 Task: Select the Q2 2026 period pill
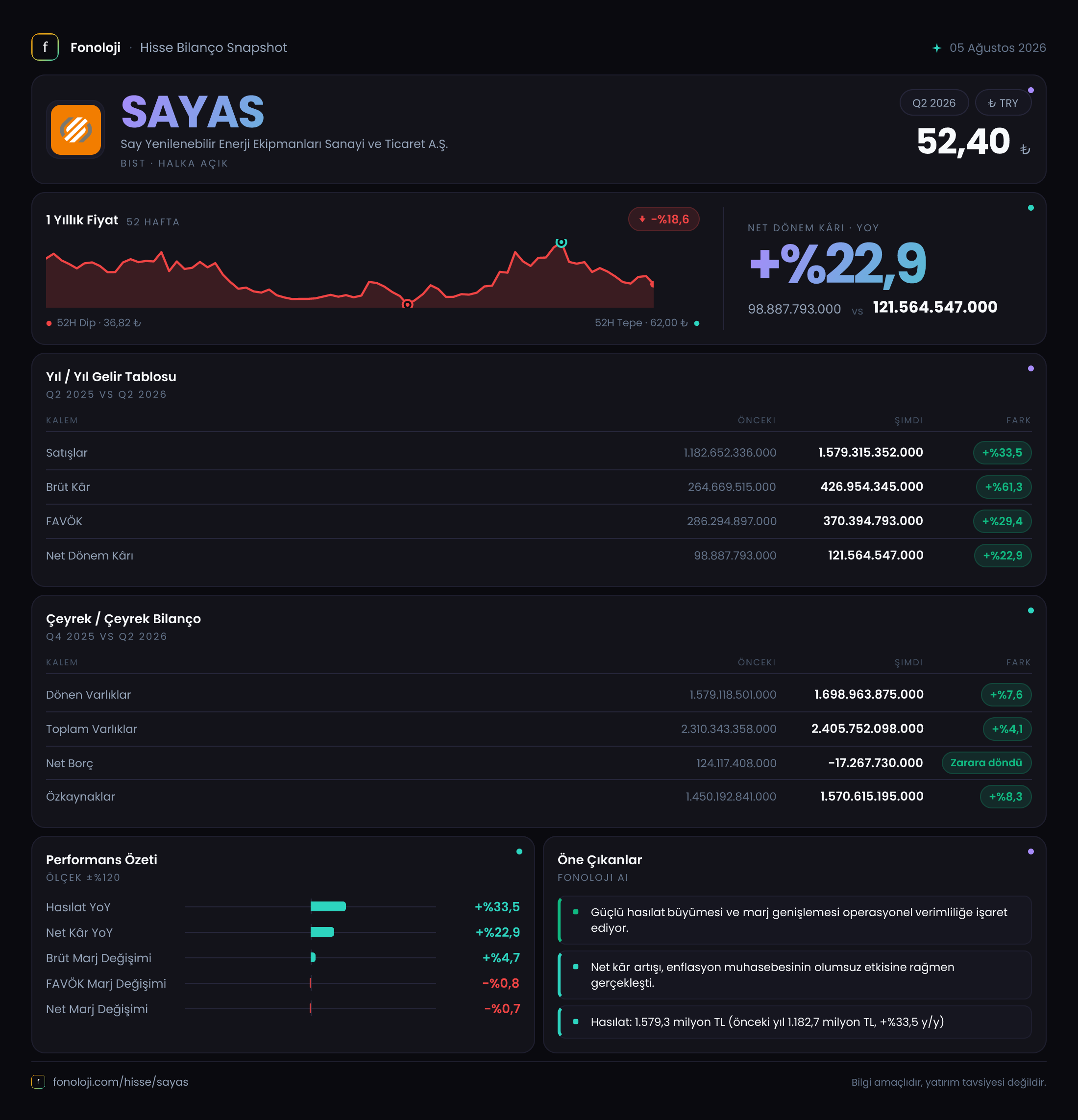pyautogui.click(x=933, y=103)
